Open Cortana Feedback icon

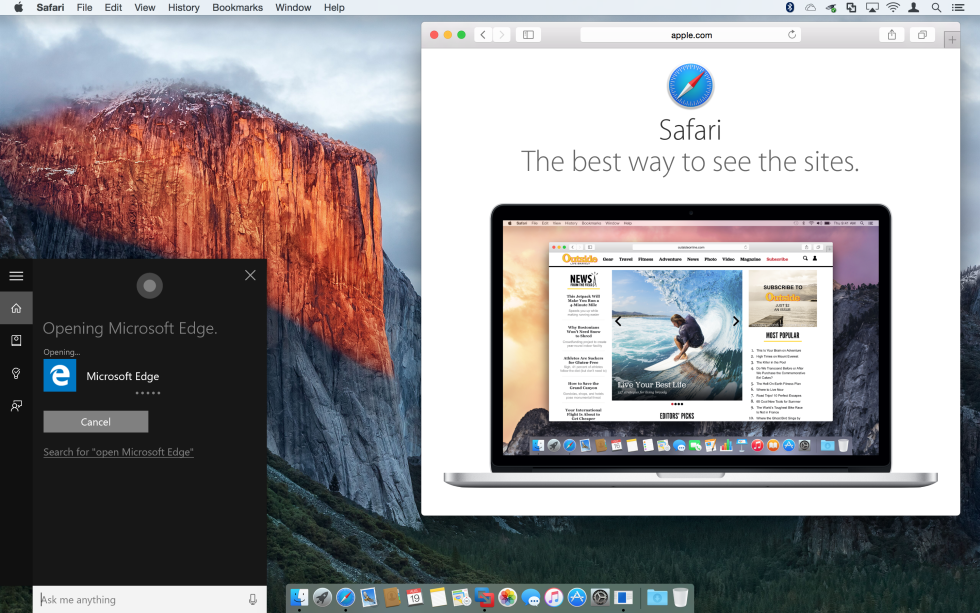pos(16,406)
